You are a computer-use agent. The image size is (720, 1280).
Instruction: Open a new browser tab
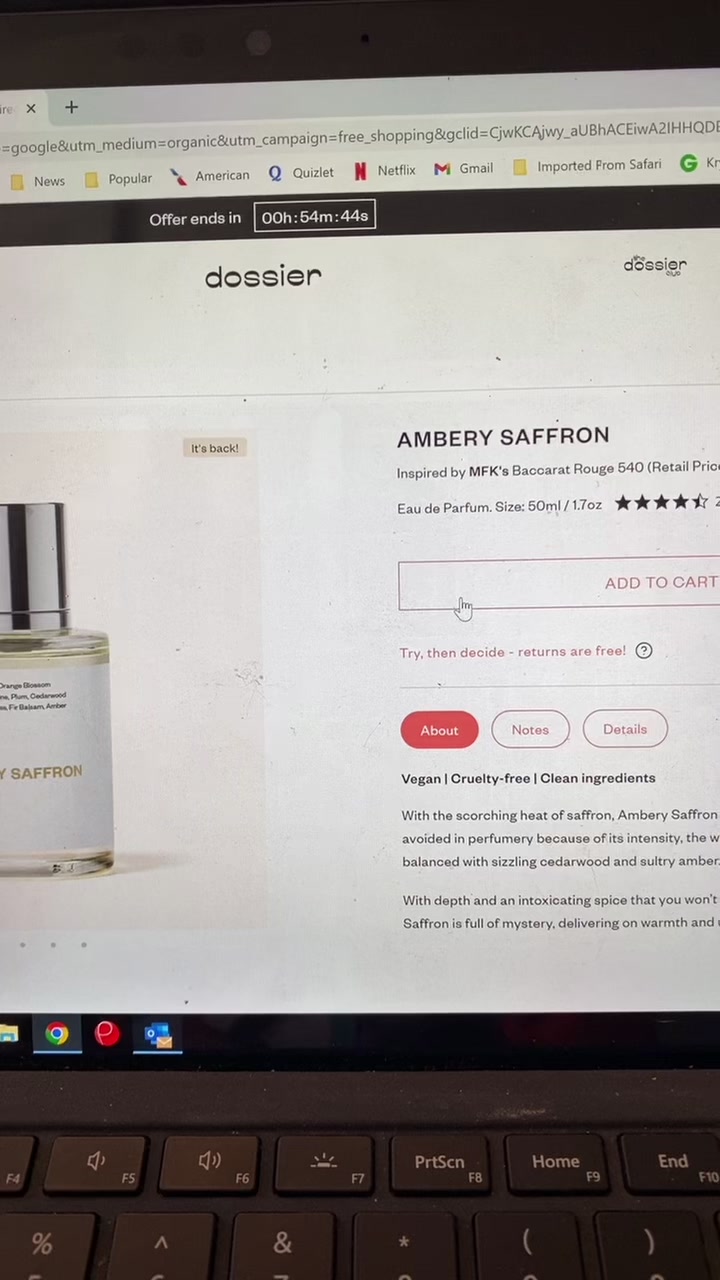point(71,107)
